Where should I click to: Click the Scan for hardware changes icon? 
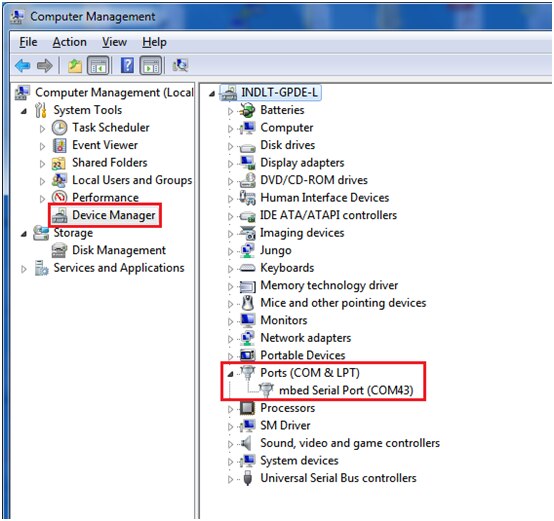[x=180, y=65]
